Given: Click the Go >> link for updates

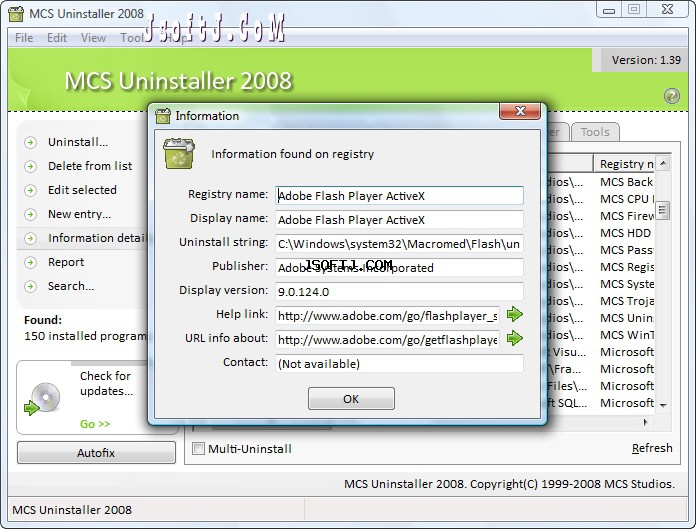Looking at the screenshot, I should pyautogui.click(x=95, y=424).
